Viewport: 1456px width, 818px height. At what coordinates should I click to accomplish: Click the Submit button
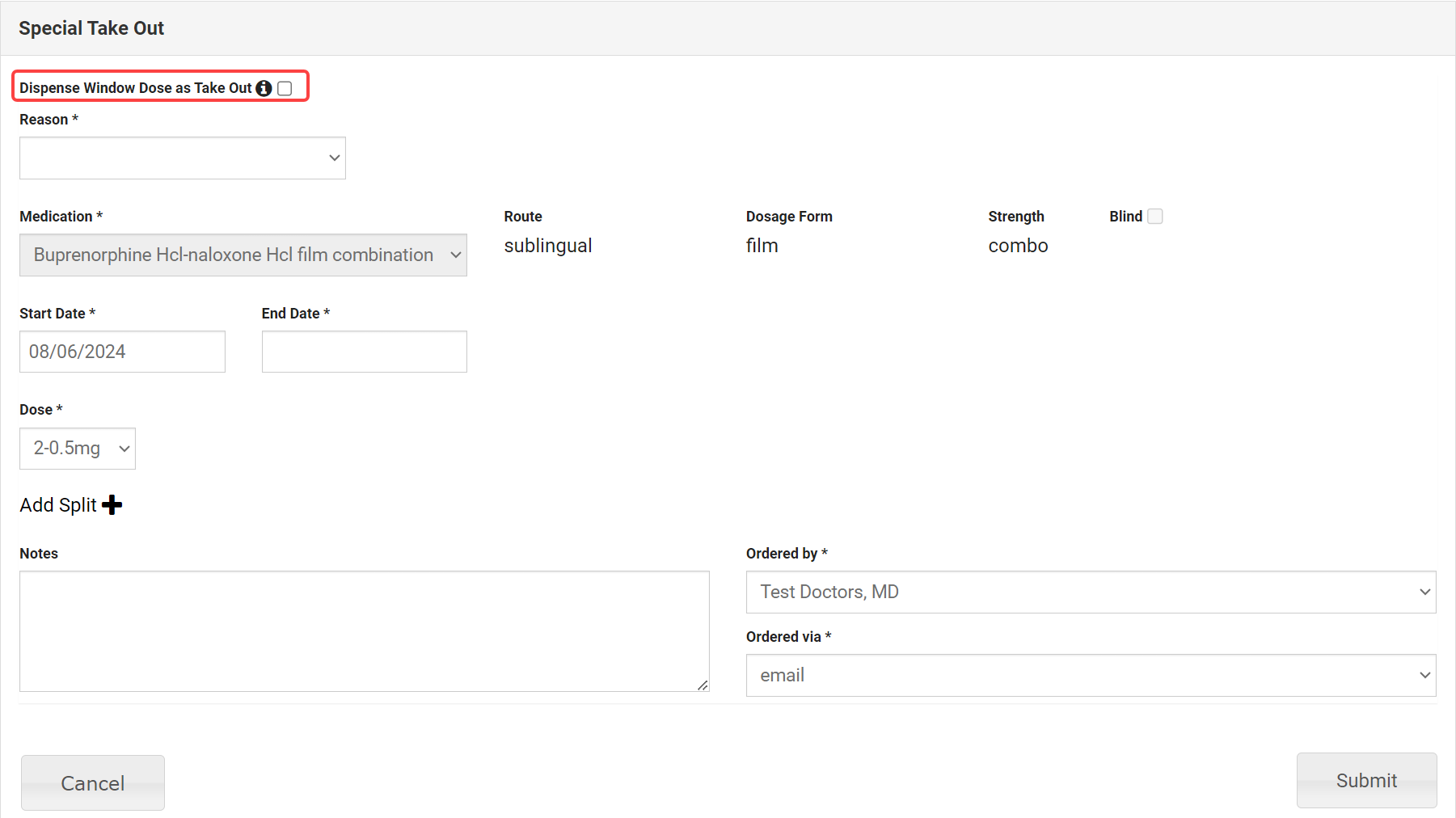coord(1365,781)
